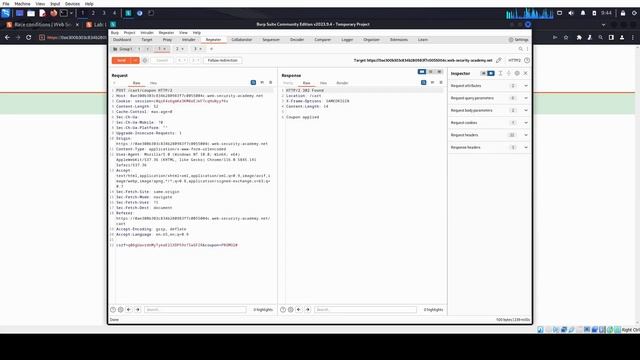Edit the target with the pencil icon

(499, 60)
